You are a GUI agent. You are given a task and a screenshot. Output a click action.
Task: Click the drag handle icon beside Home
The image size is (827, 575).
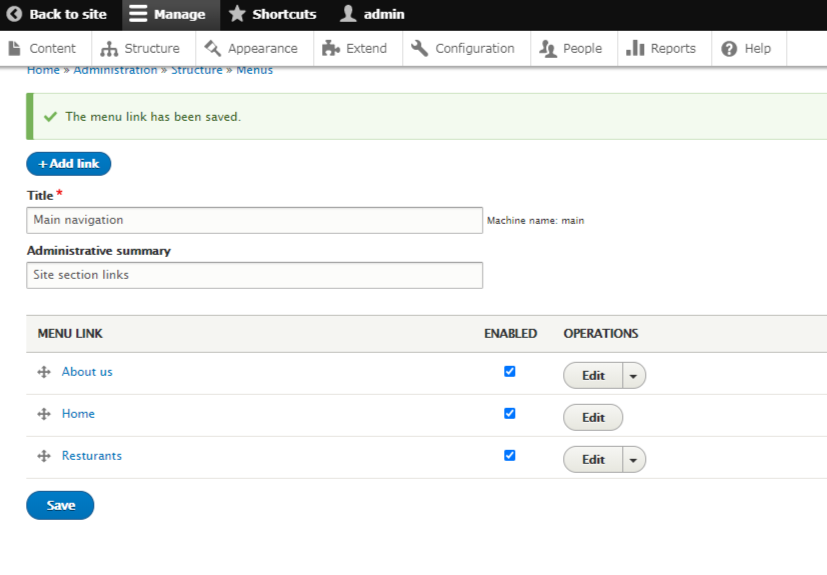click(x=44, y=414)
